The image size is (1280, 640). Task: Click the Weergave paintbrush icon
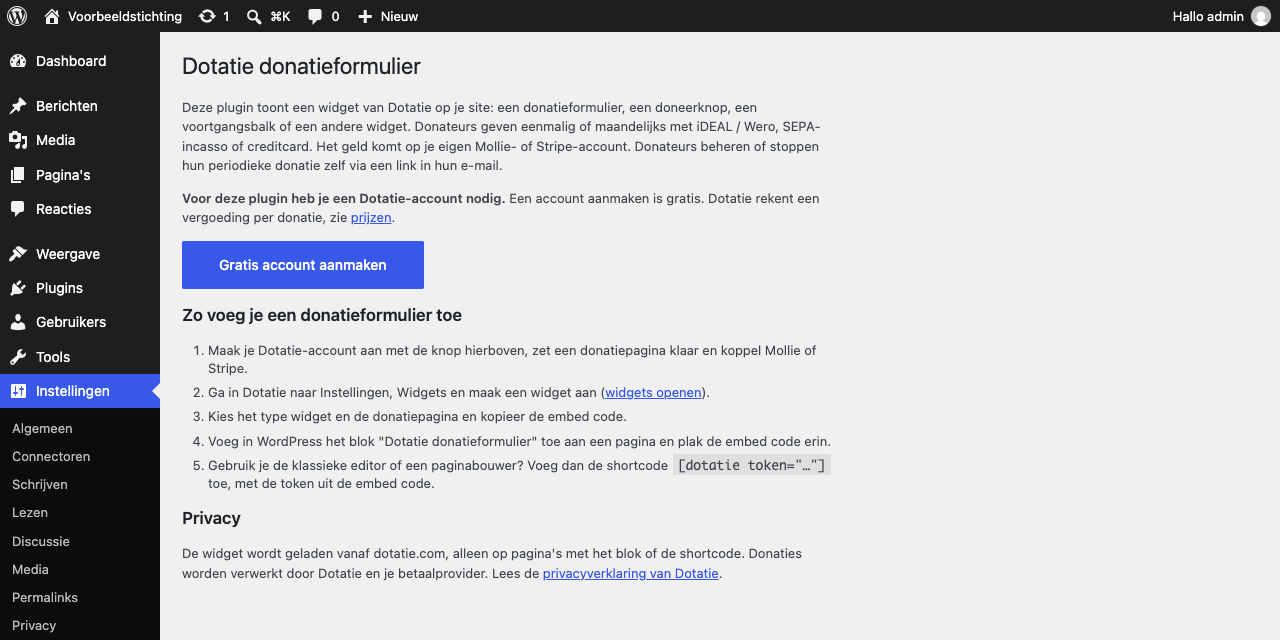pyautogui.click(x=18, y=254)
